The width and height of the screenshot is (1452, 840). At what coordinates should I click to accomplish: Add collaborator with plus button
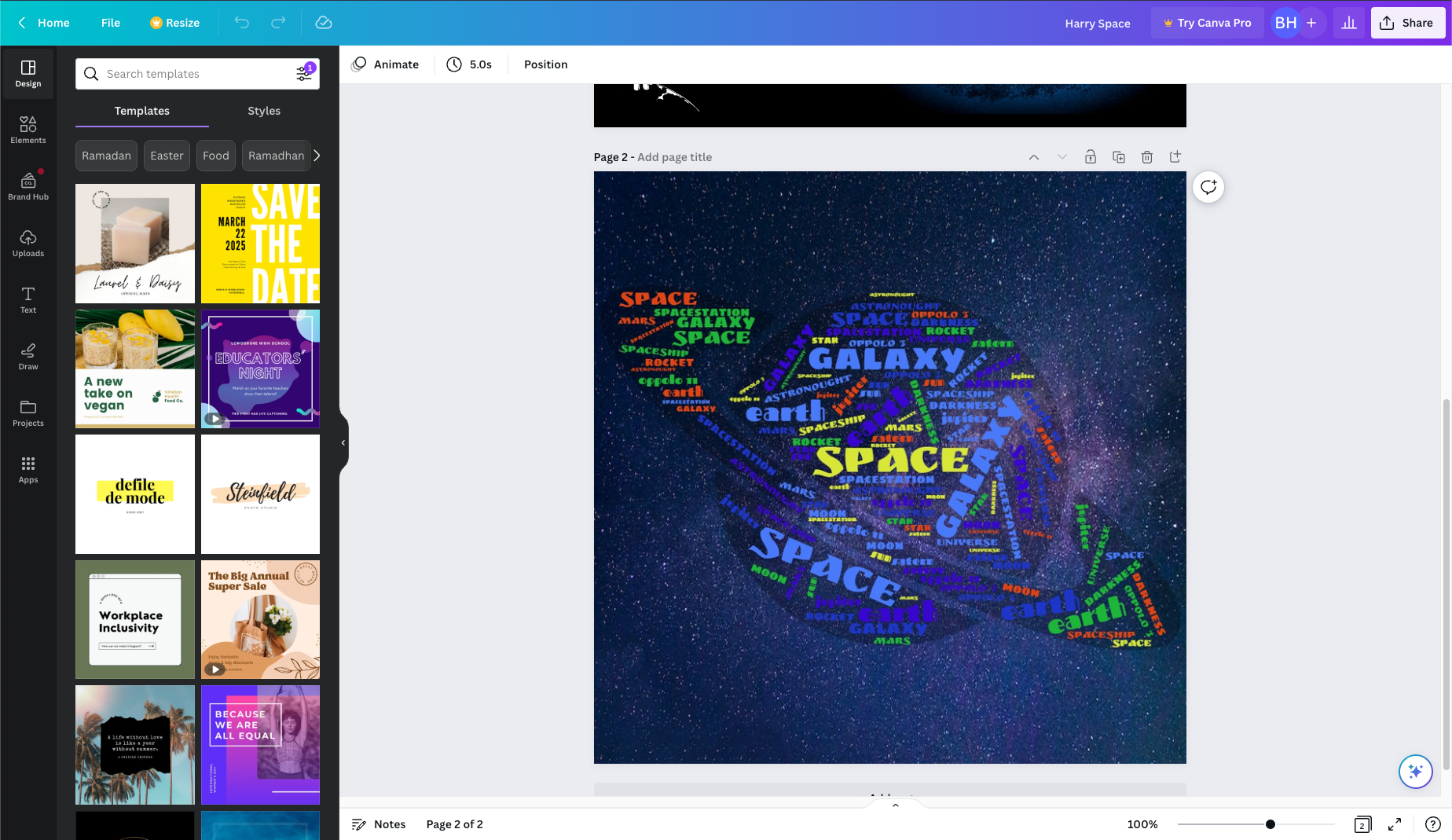[x=1311, y=23]
